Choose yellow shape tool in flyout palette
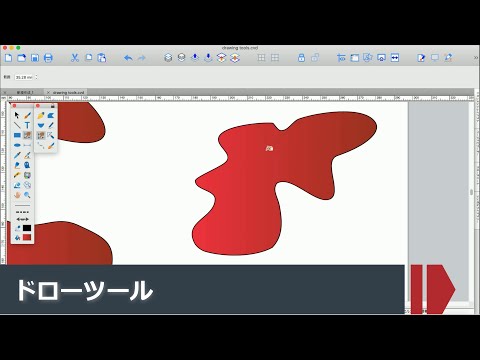This screenshot has height=360, width=480. click(41, 115)
